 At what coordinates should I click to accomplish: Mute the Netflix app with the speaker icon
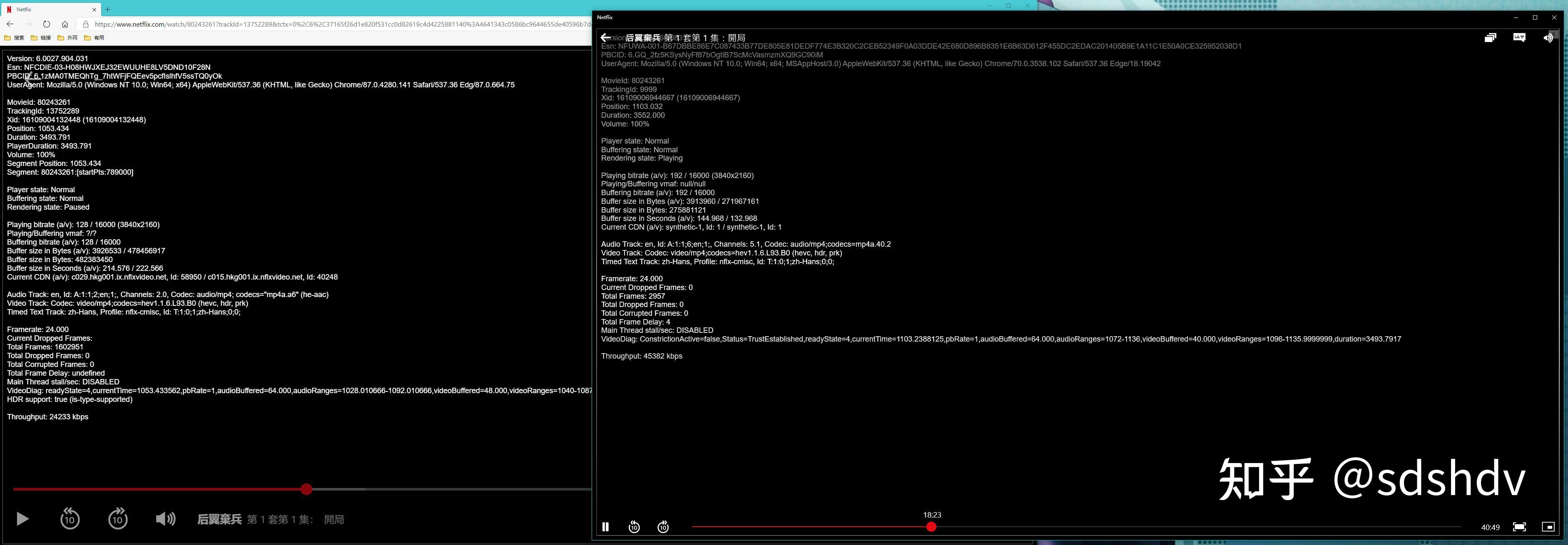(1548, 37)
